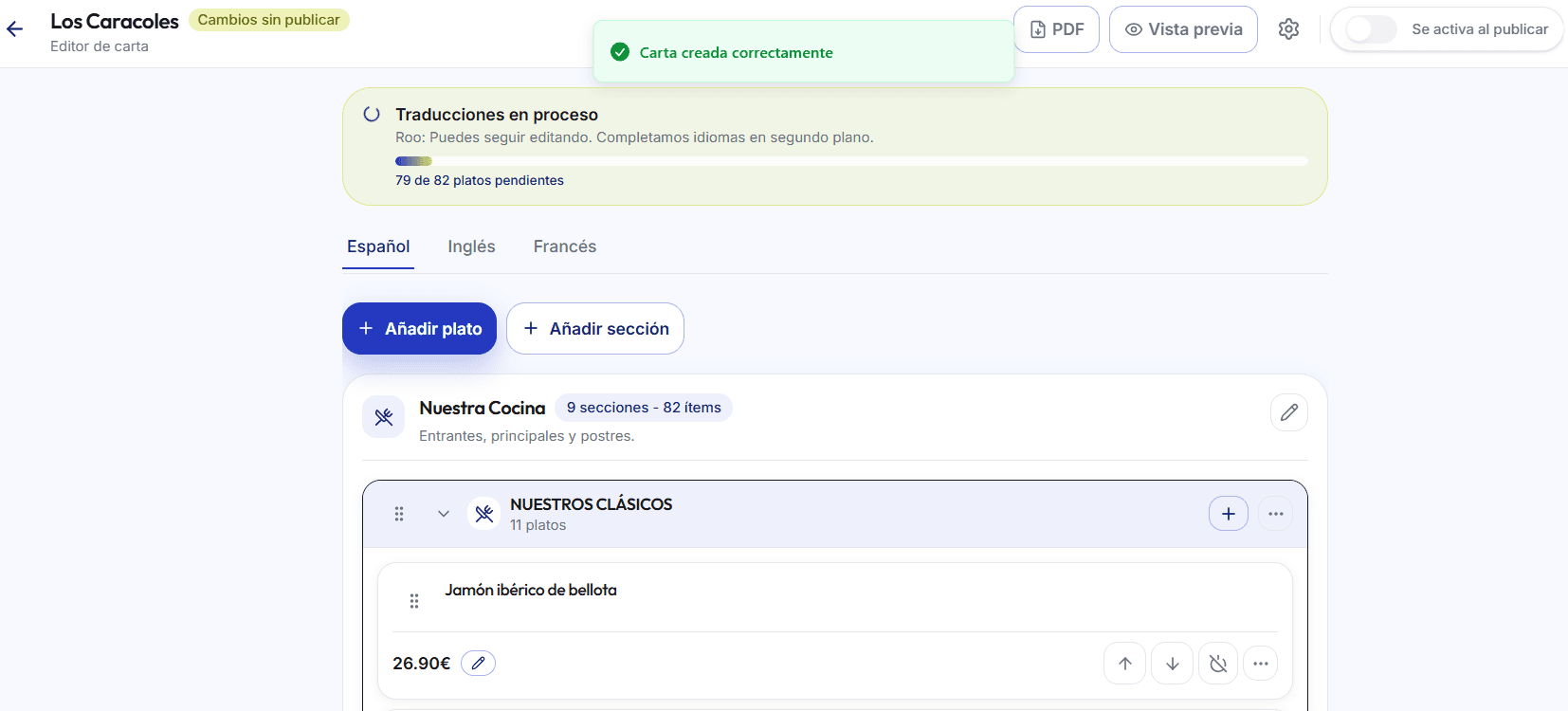1568x711 pixels.
Task: Toggle availability of Jamón ibérico de bellota
Action: click(x=1218, y=664)
